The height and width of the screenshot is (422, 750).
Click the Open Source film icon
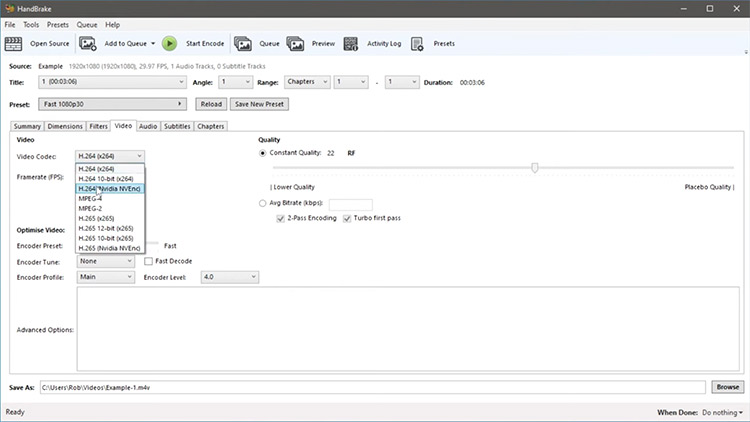coord(13,44)
